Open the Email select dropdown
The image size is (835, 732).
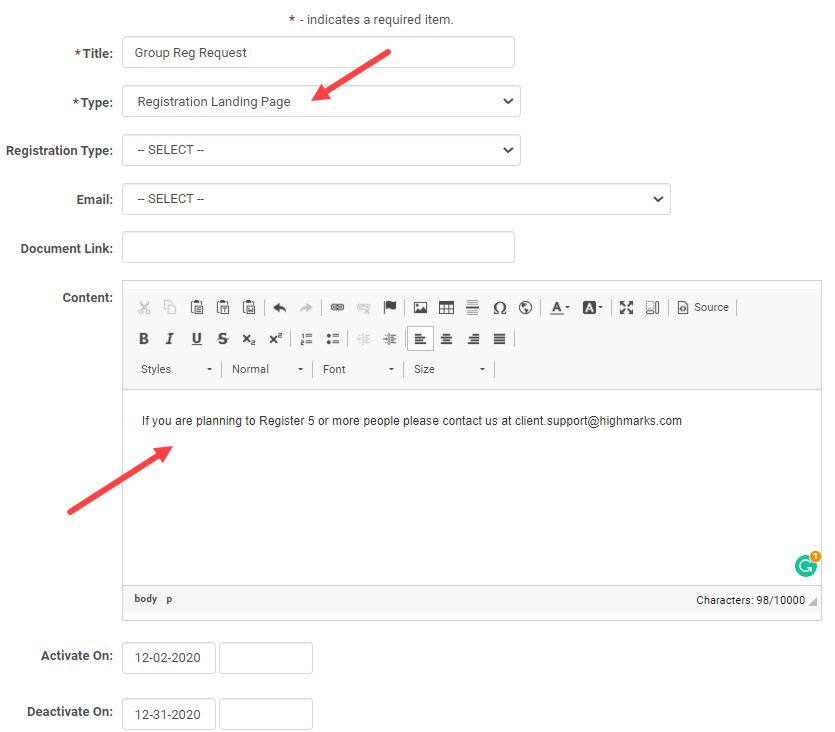(x=396, y=199)
